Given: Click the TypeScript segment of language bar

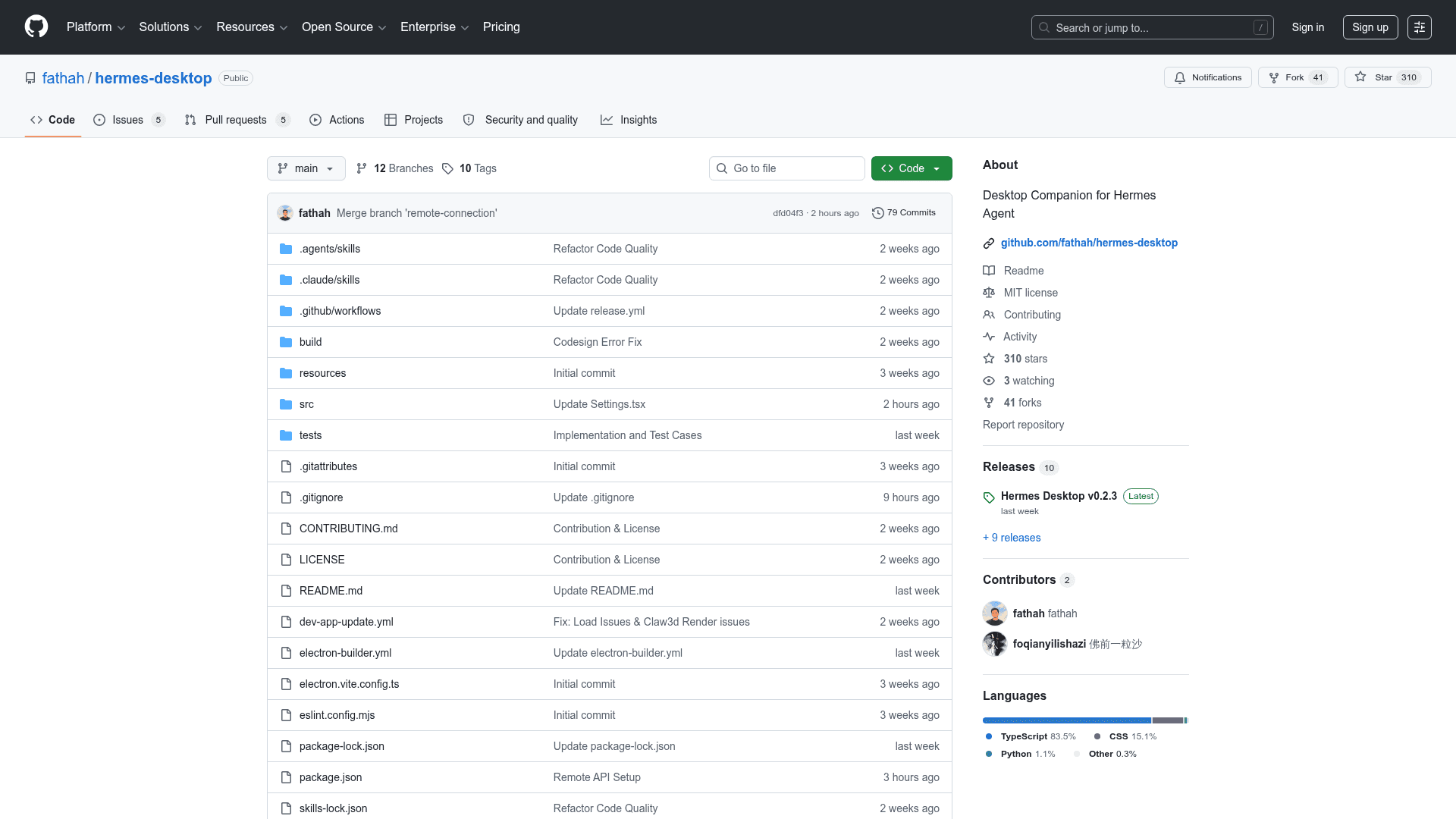Looking at the screenshot, I should pyautogui.click(x=1066, y=720).
